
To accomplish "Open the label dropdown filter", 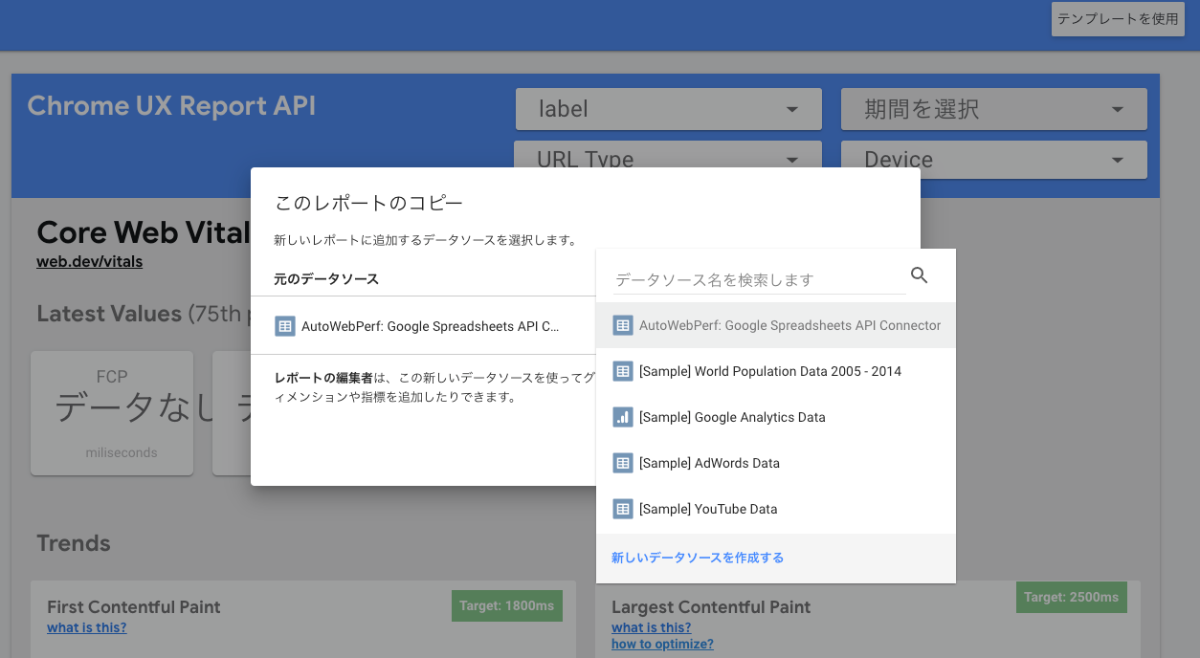I will tap(668, 109).
